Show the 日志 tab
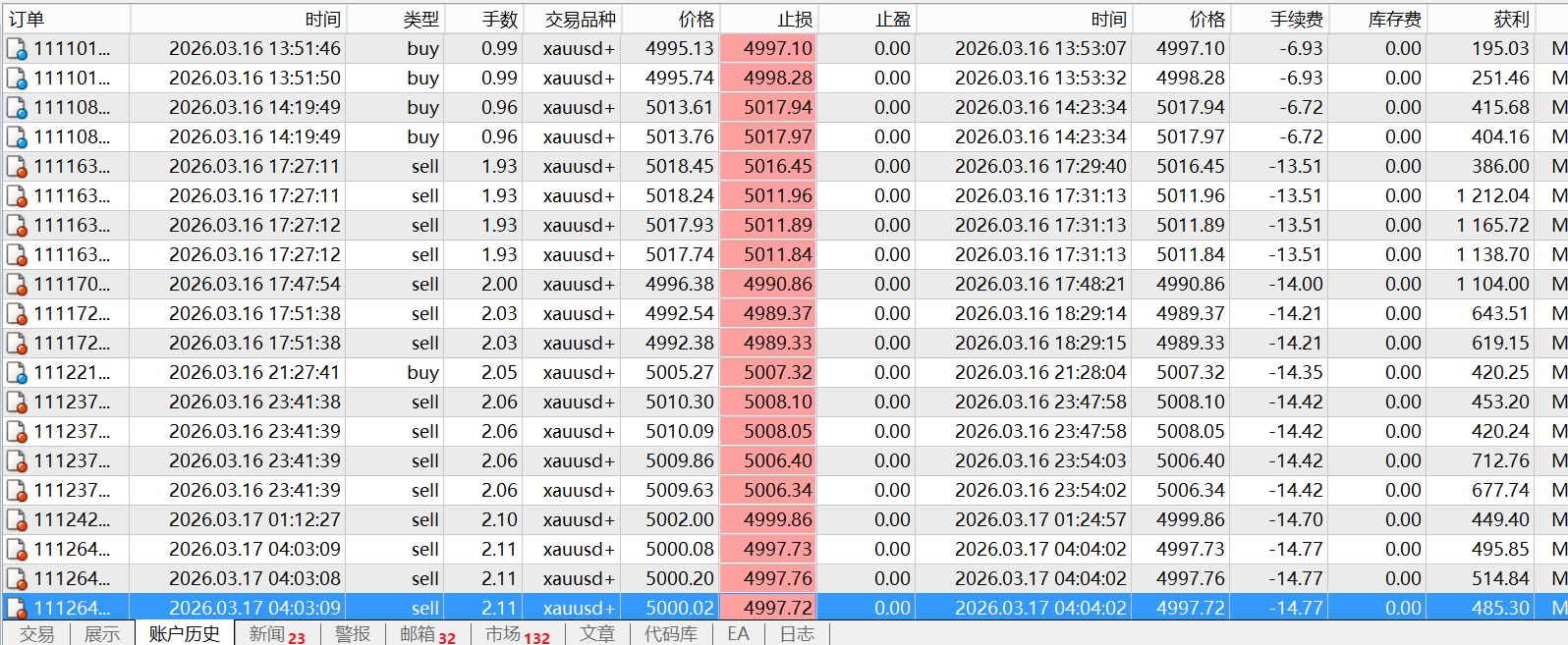1568x645 pixels. [798, 633]
